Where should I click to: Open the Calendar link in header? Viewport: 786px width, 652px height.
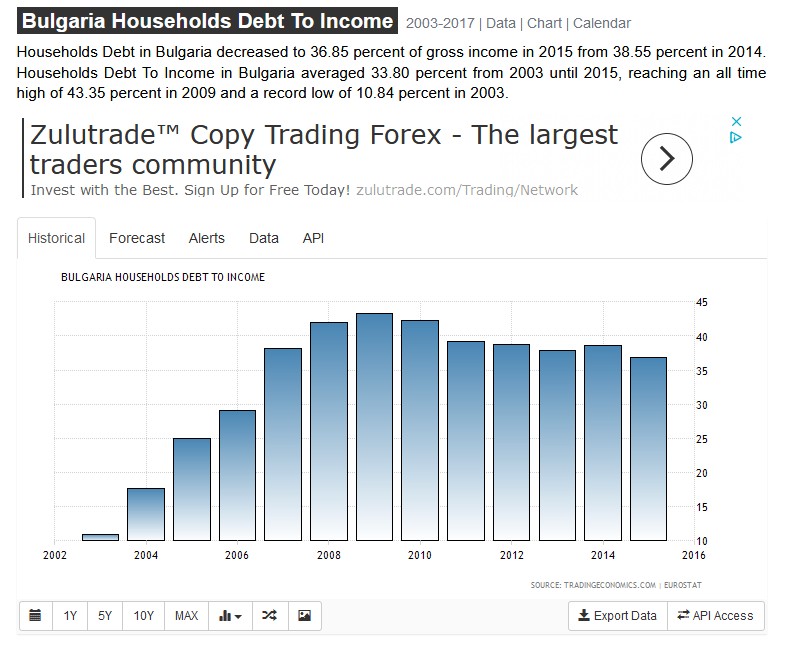pos(602,23)
